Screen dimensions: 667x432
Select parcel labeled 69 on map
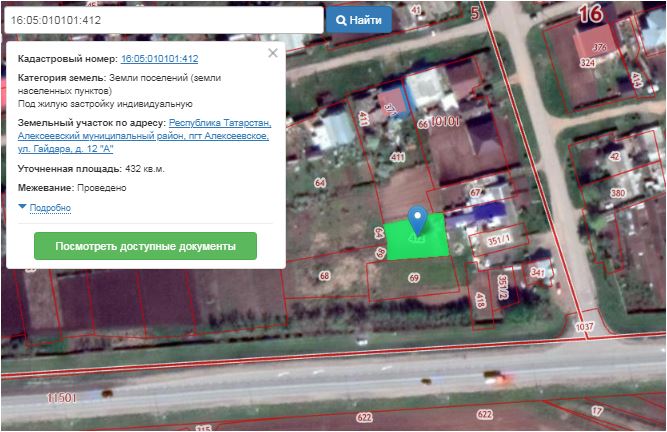[413, 277]
